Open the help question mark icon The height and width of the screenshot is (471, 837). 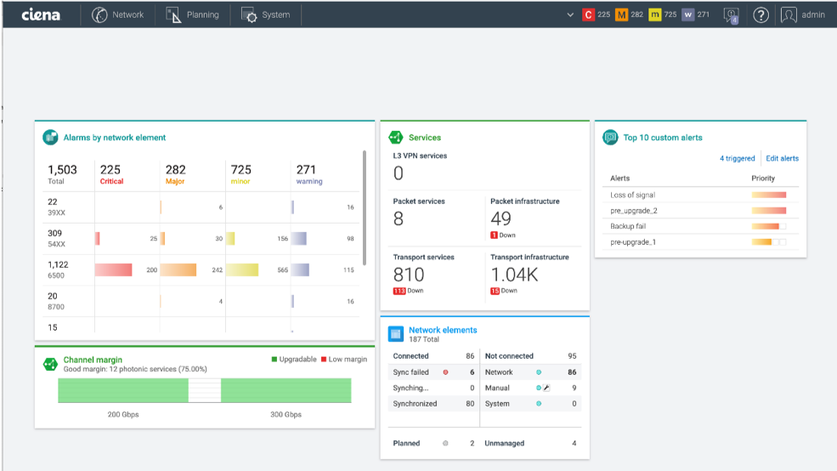[761, 15]
